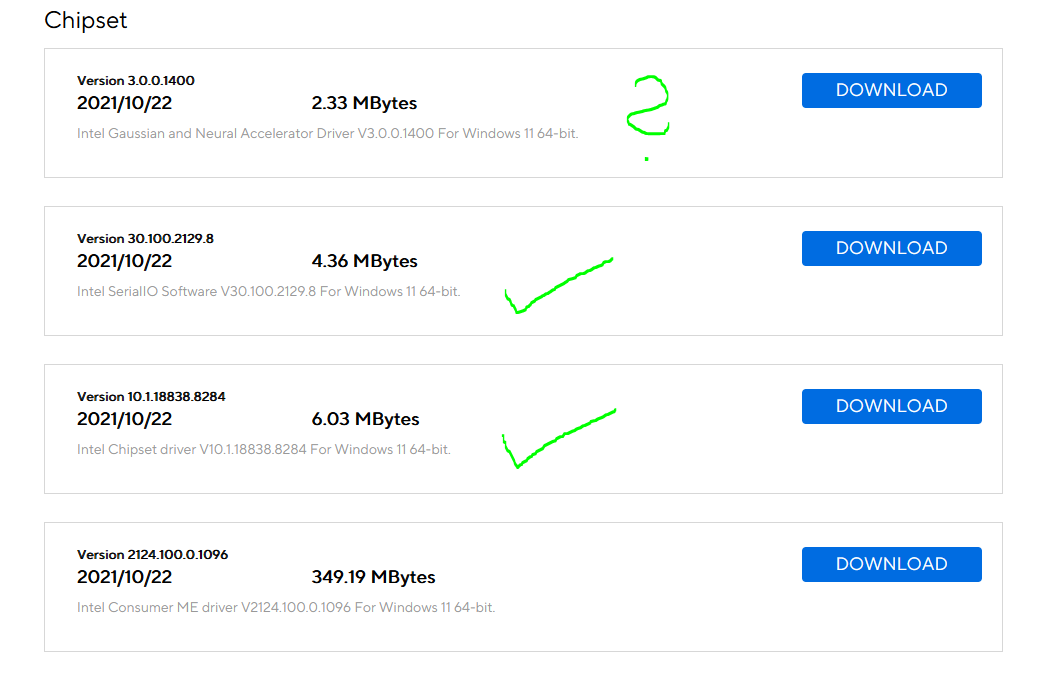Select the 349.19 MBytes file size text
The width and height of the screenshot is (1047, 677).
373,577
